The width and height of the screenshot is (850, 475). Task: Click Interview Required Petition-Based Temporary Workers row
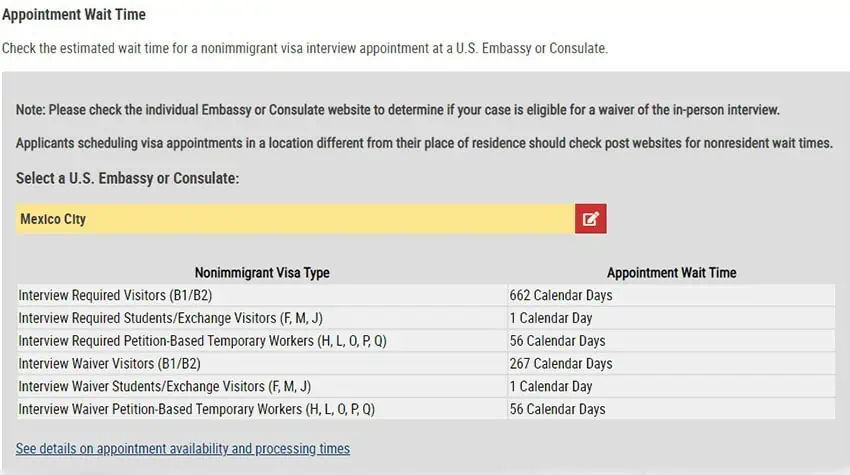pos(426,341)
